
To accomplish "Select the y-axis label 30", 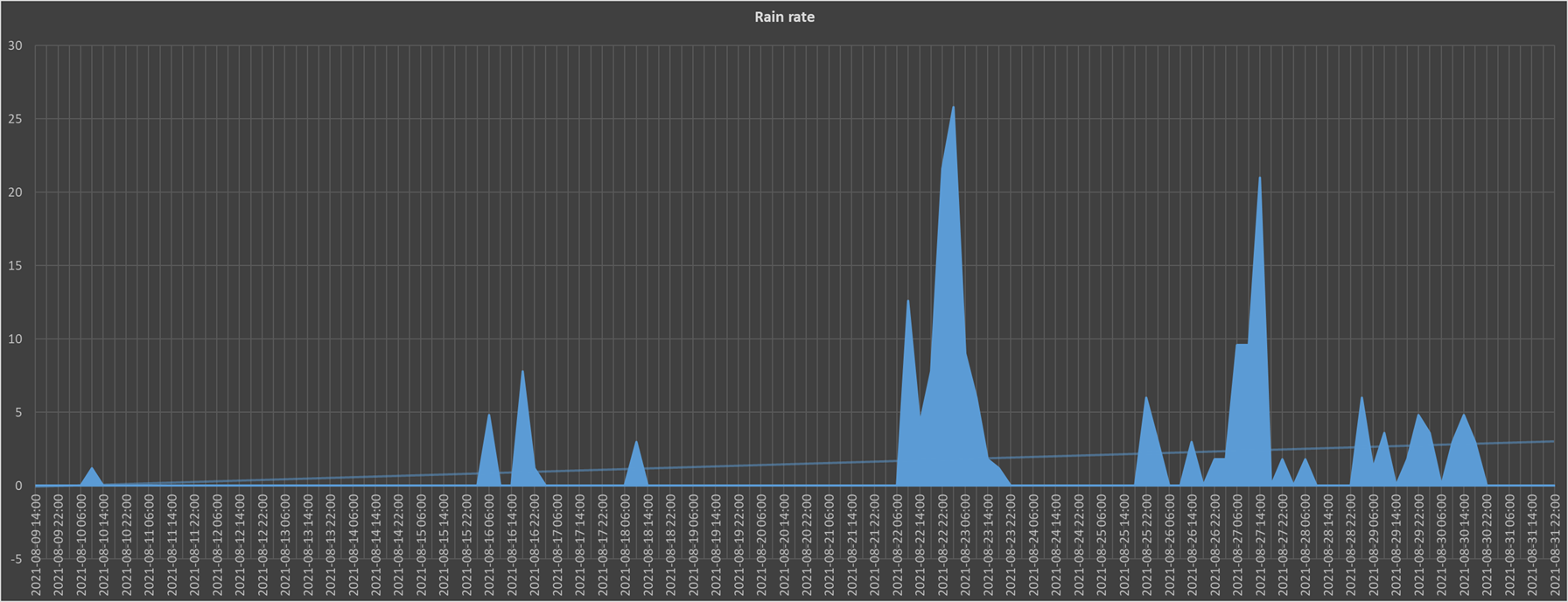I will [x=16, y=45].
